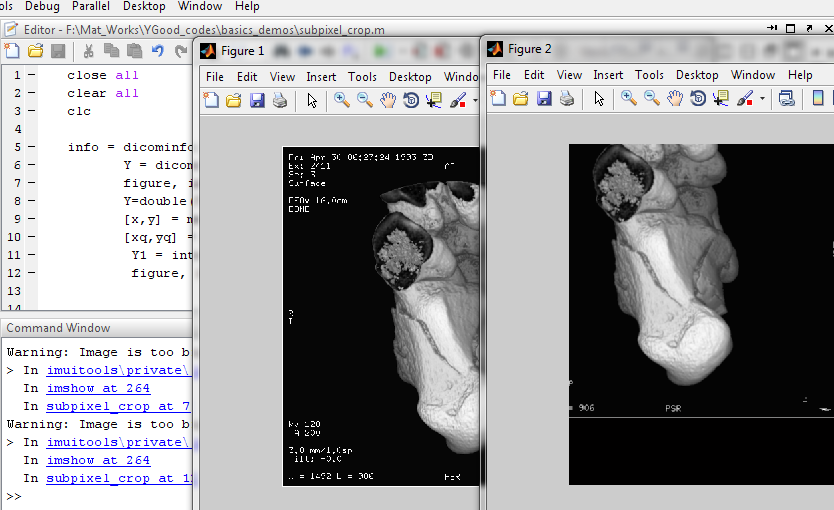Open last subpixel_crop link in Command Window
The width and height of the screenshot is (834, 510).
pyautogui.click(x=119, y=478)
